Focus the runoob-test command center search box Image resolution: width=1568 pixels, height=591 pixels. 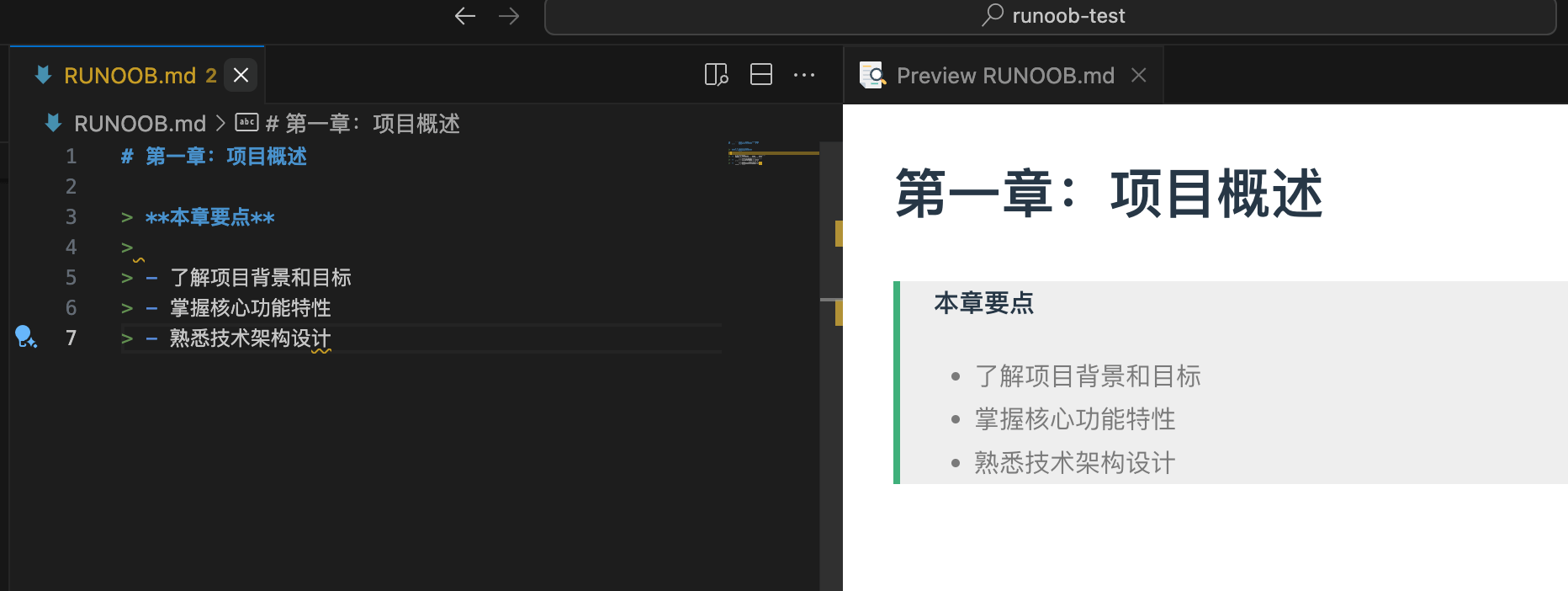click(x=1050, y=16)
